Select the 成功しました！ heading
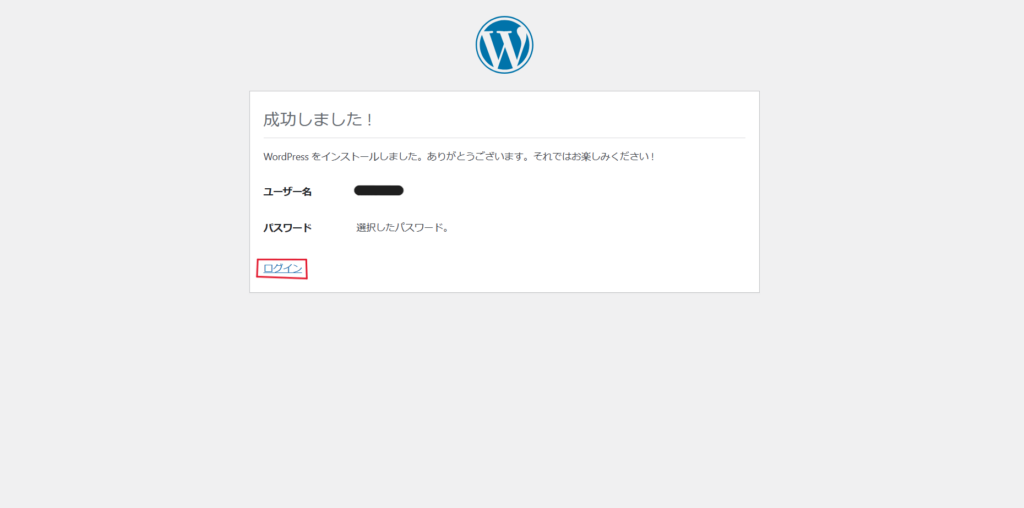The height and width of the screenshot is (508, 1024). 318,119
